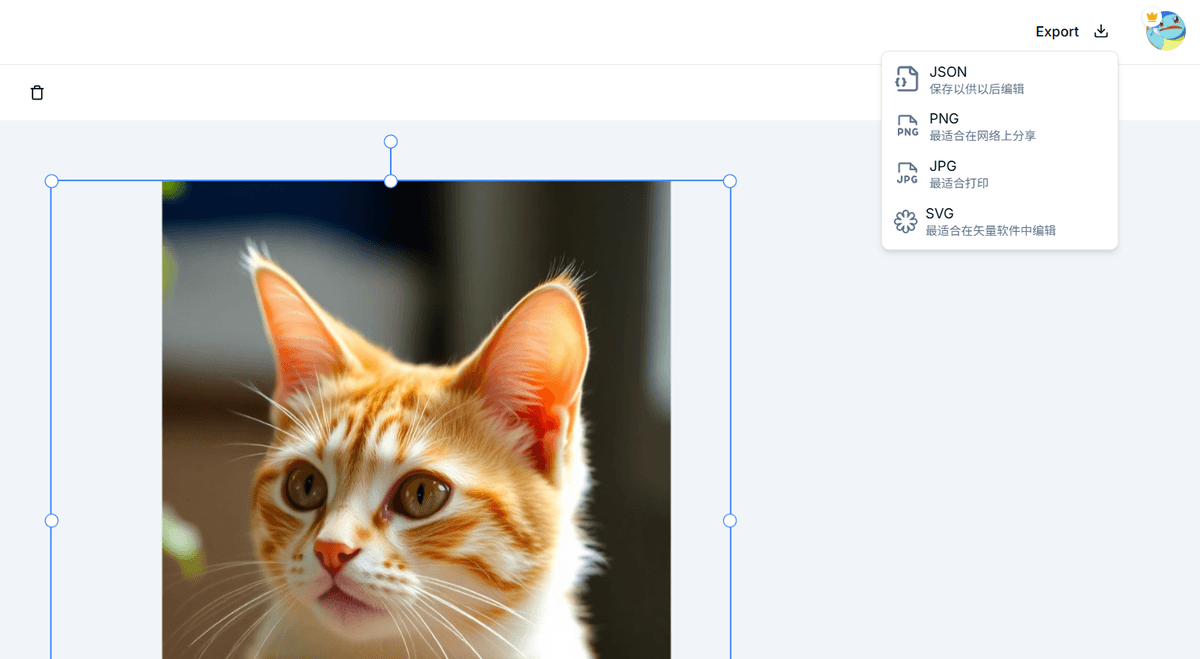Click the download arrow icon beside Export

[x=1101, y=31]
